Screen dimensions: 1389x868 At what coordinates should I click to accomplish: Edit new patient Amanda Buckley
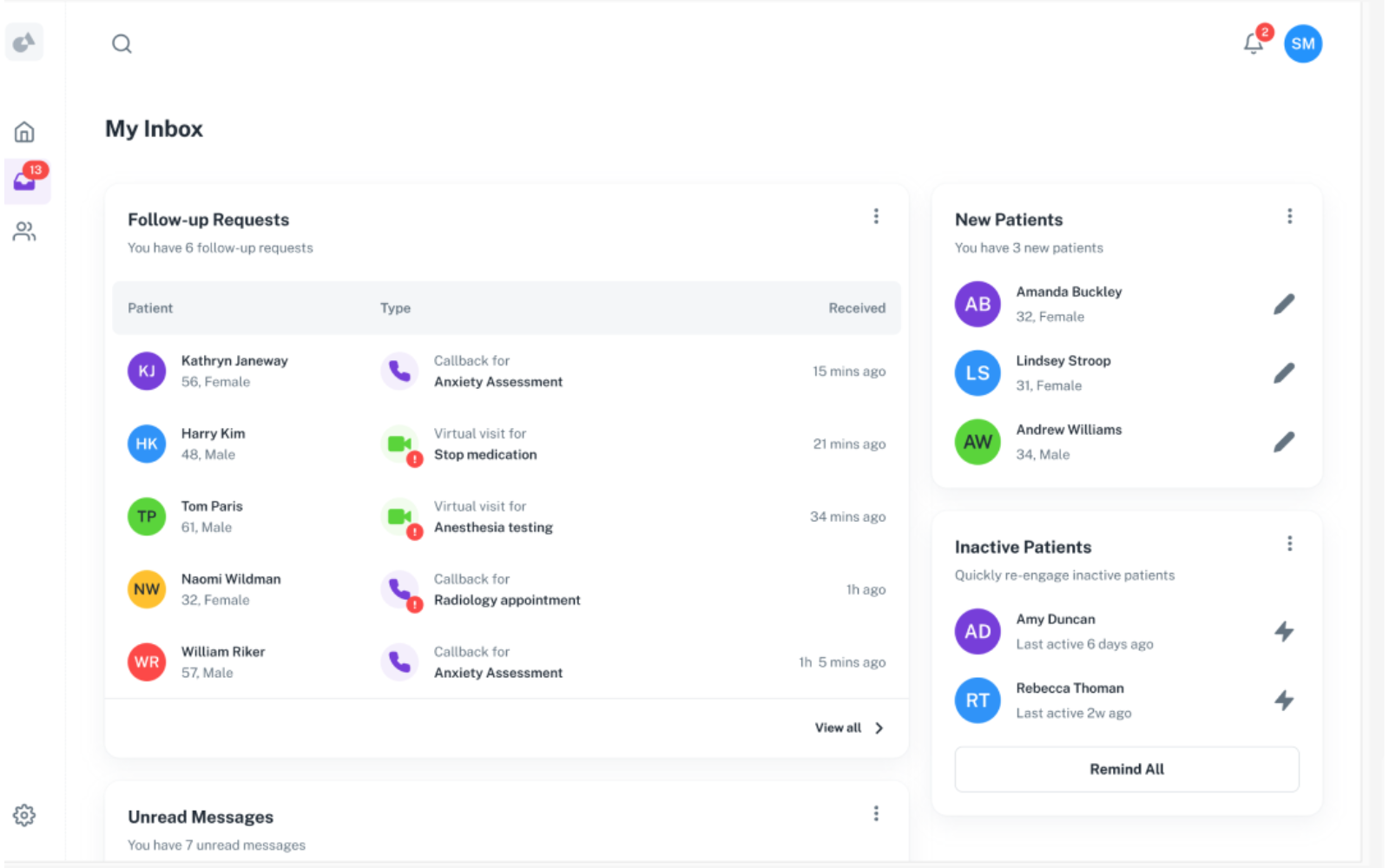pyautogui.click(x=1284, y=304)
